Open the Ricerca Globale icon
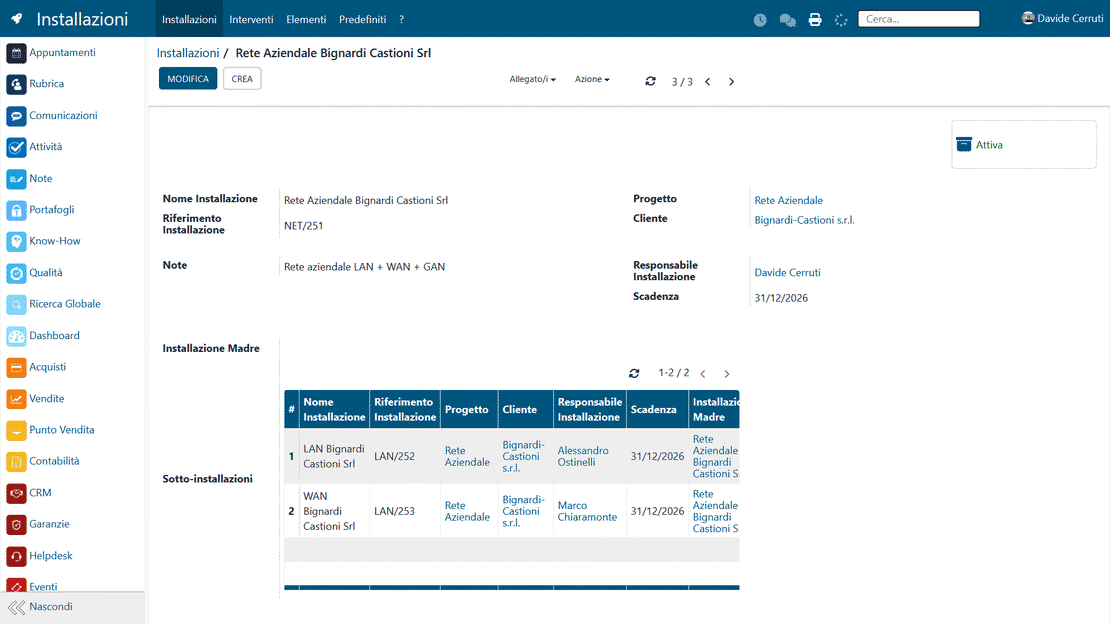The image size is (1110, 624). tap(16, 305)
